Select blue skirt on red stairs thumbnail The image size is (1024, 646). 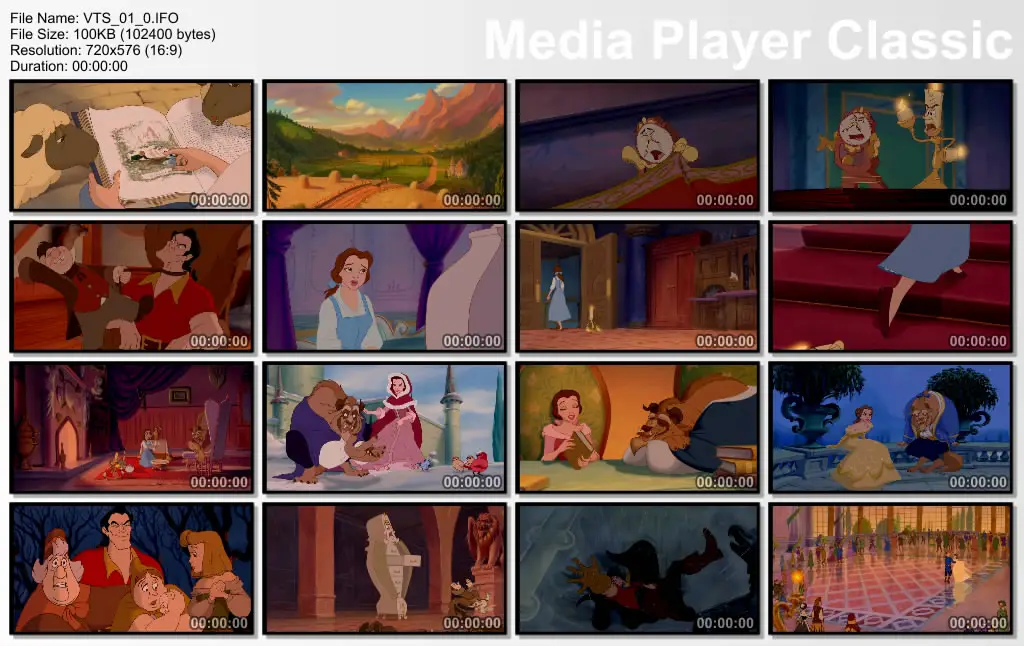(x=891, y=287)
